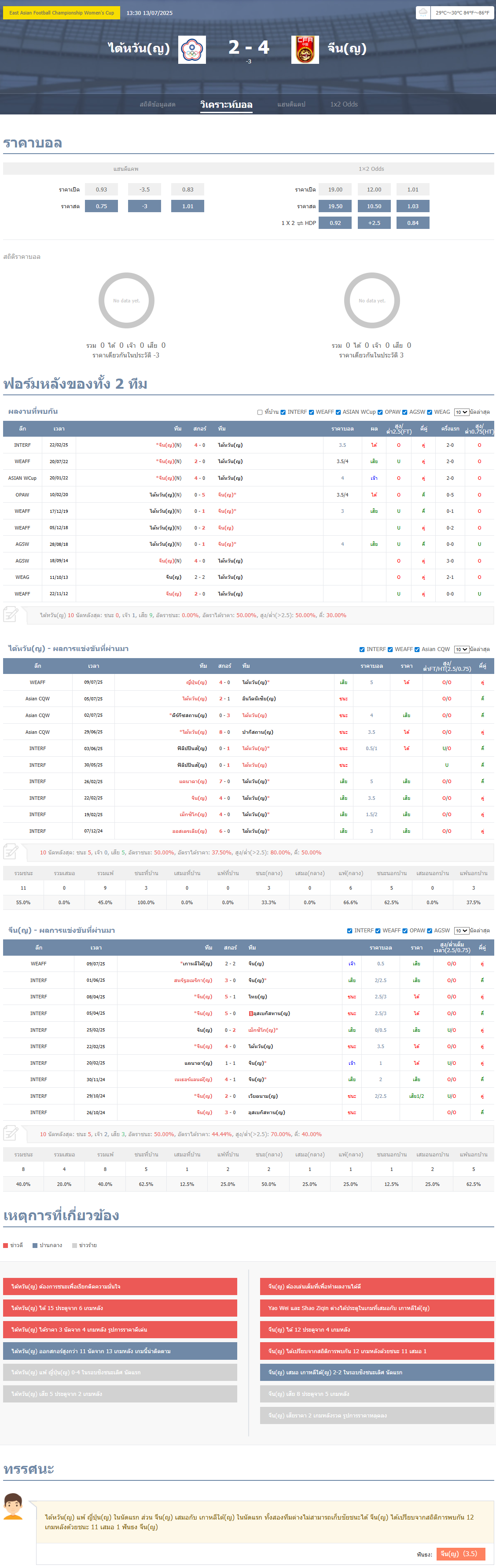Click the notes icon beside Taiwan's last-10 summary
This screenshot has height=1568, width=496.
tap(11, 851)
